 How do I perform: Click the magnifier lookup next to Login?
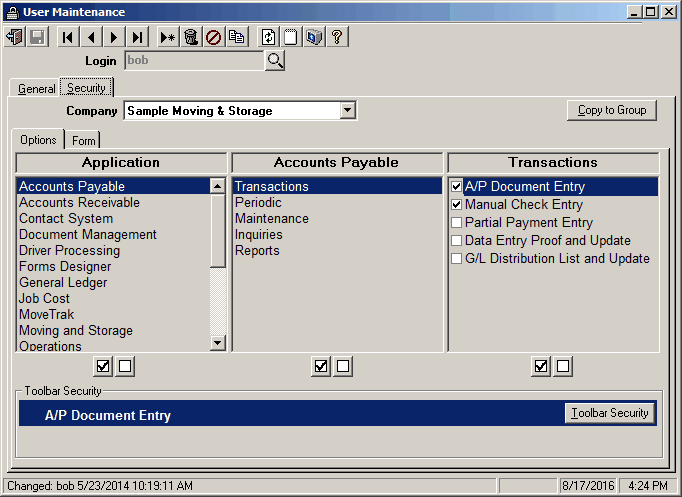click(275, 60)
